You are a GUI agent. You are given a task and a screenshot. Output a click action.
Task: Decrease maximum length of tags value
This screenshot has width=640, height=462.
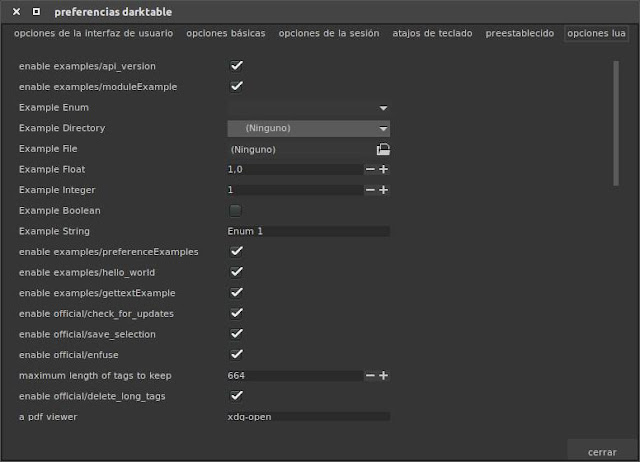(370, 375)
